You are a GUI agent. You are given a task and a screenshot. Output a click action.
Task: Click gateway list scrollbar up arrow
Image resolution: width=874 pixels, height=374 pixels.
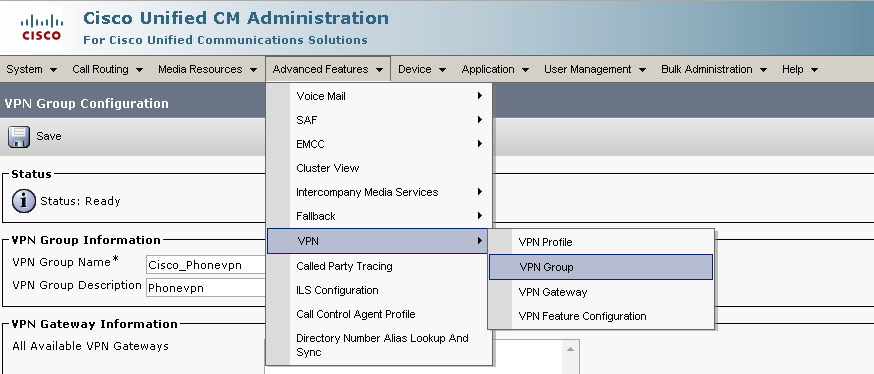[570, 349]
